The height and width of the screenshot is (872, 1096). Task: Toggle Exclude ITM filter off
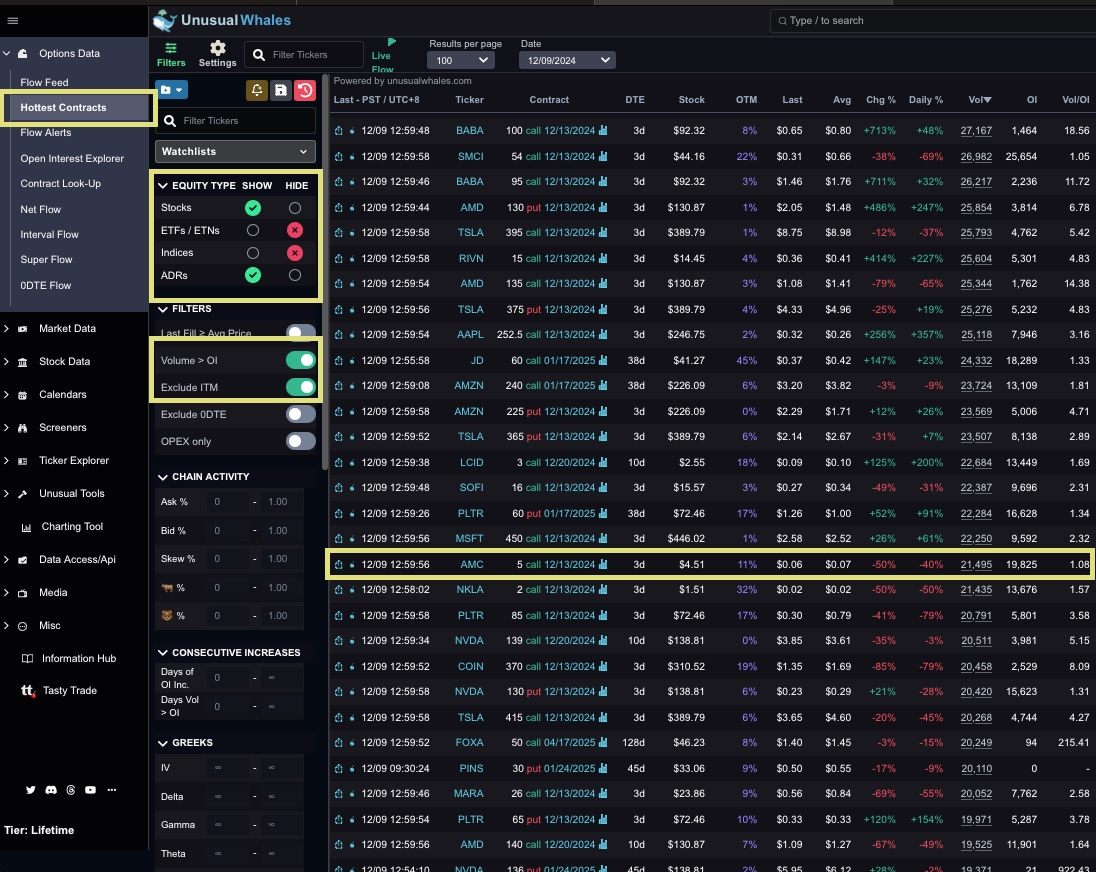click(x=301, y=387)
